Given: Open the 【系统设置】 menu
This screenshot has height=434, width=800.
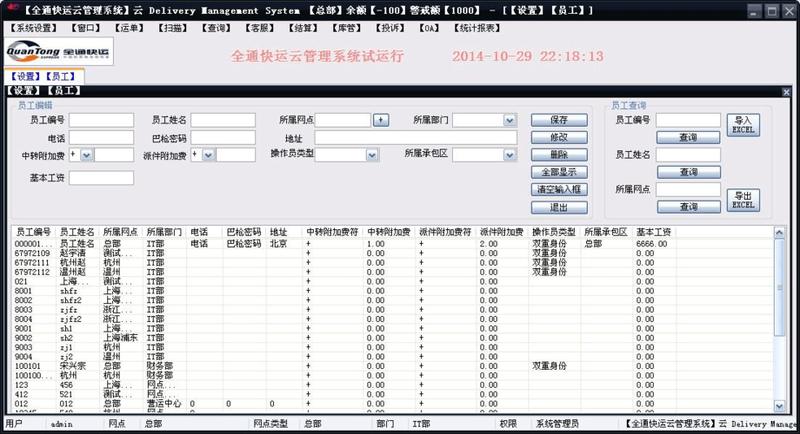Looking at the screenshot, I should click(33, 28).
